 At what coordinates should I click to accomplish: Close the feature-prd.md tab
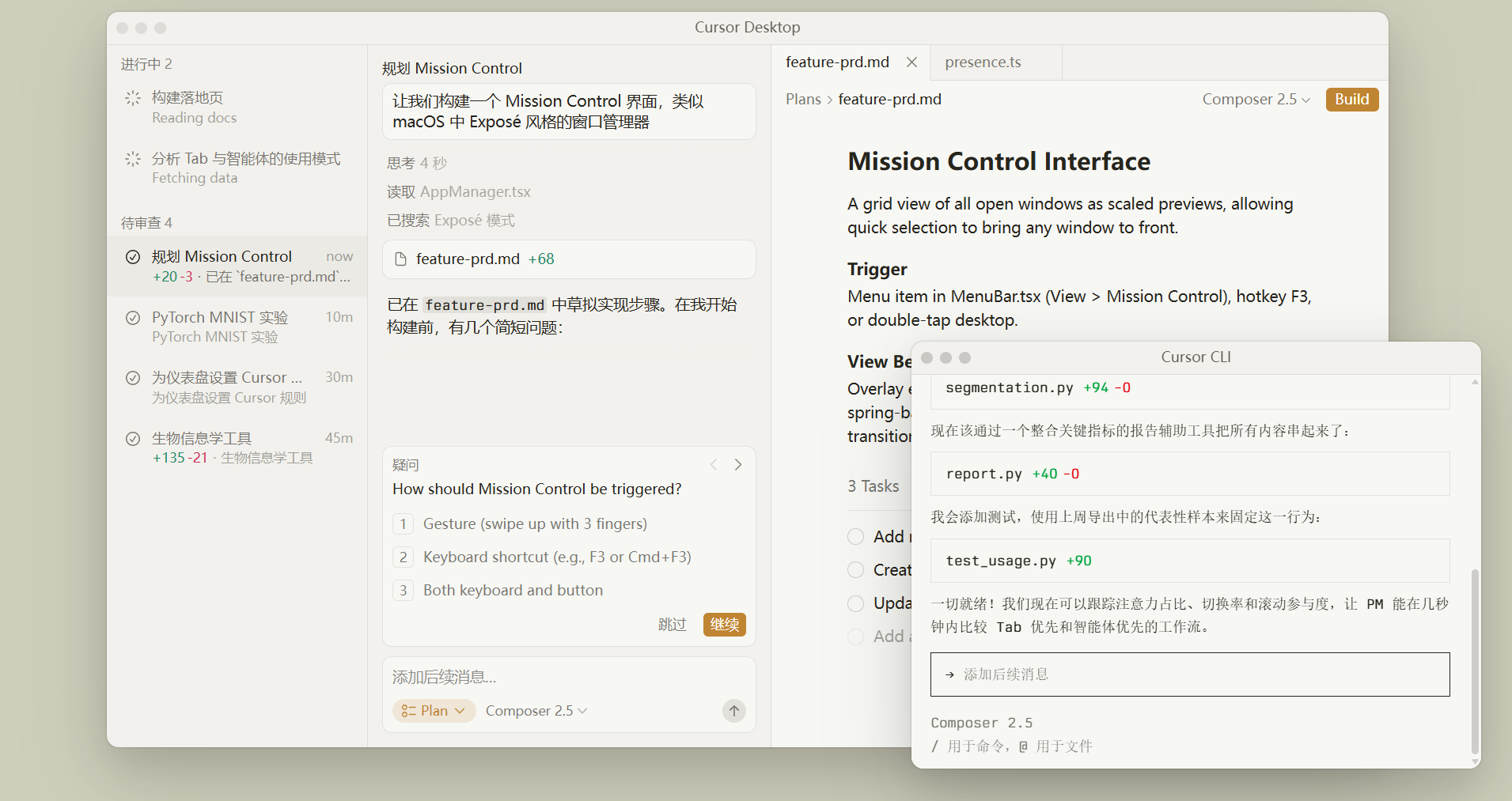pos(911,62)
